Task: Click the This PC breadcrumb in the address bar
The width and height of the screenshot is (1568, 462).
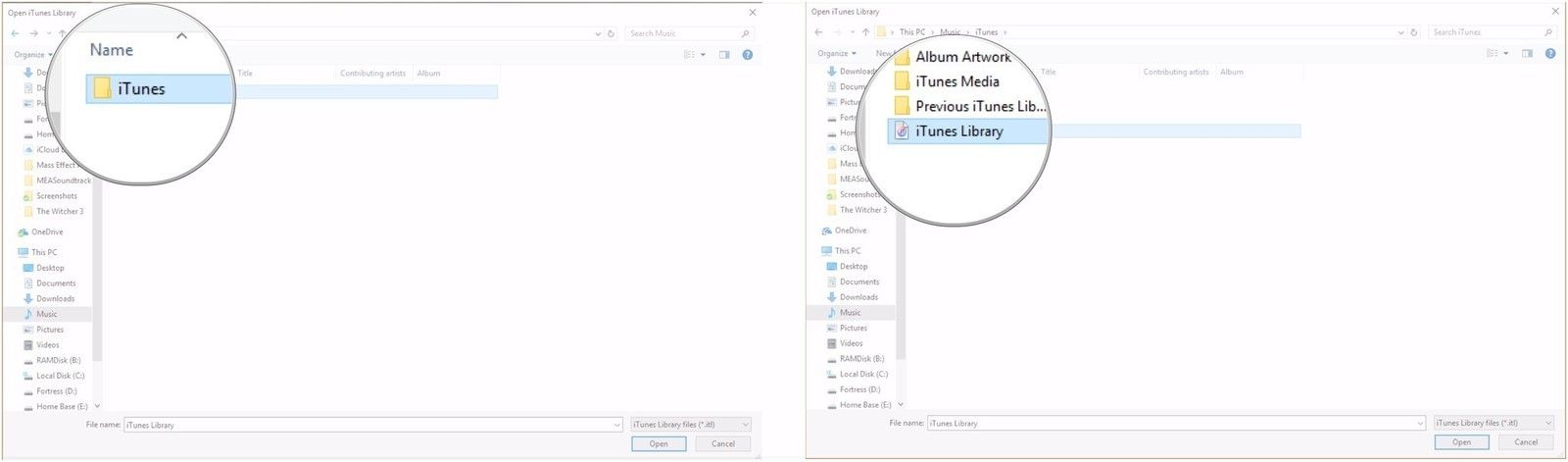Action: point(911,32)
